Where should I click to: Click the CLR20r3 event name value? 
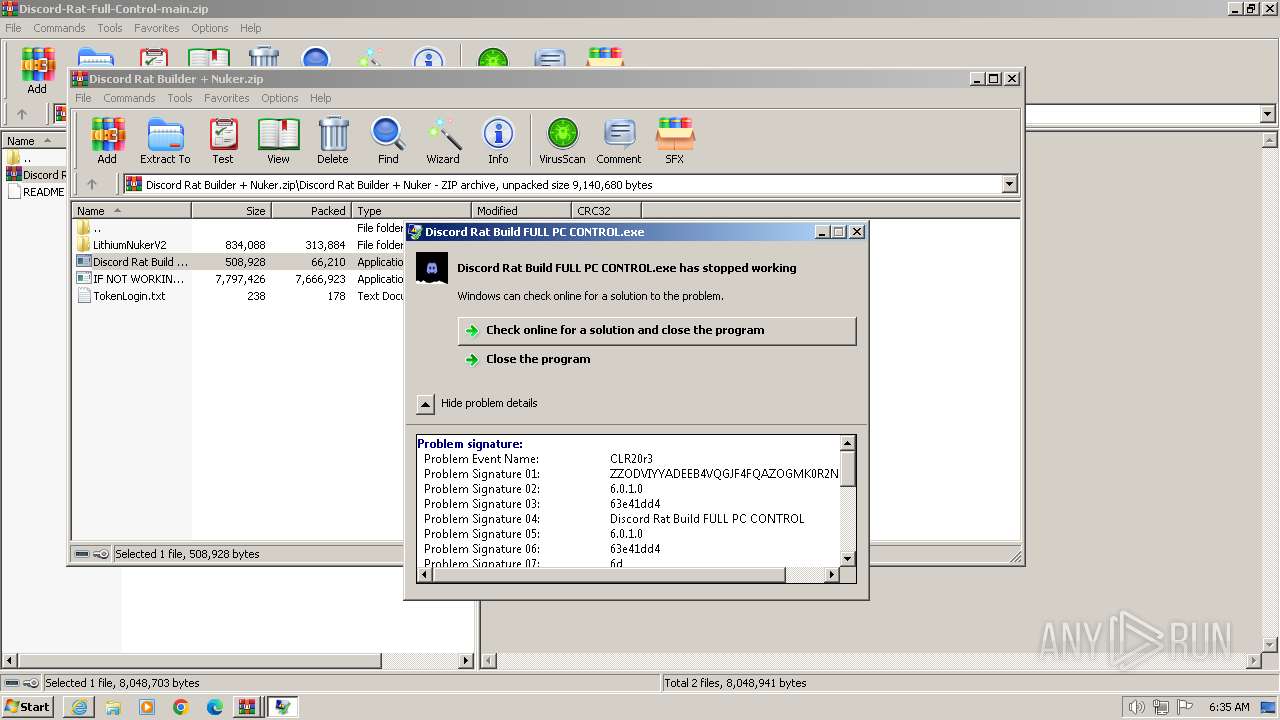(x=631, y=459)
